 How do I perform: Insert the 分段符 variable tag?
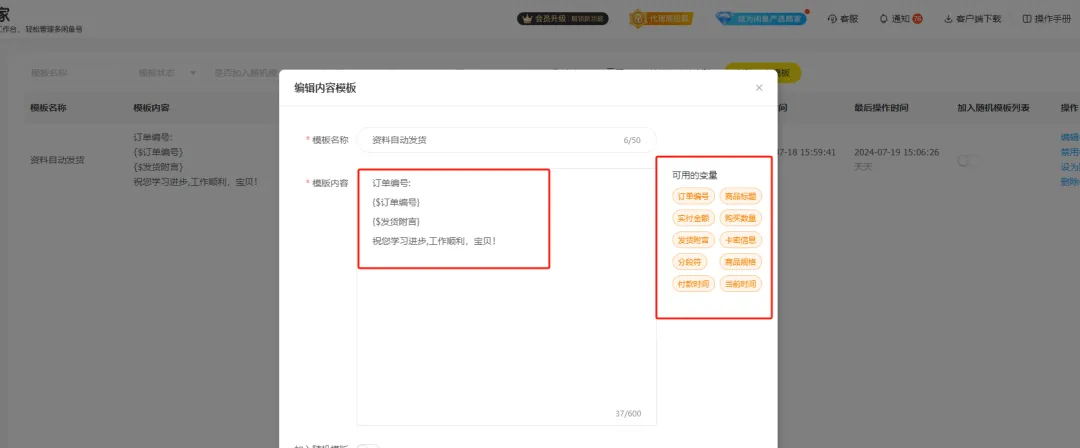(689, 263)
